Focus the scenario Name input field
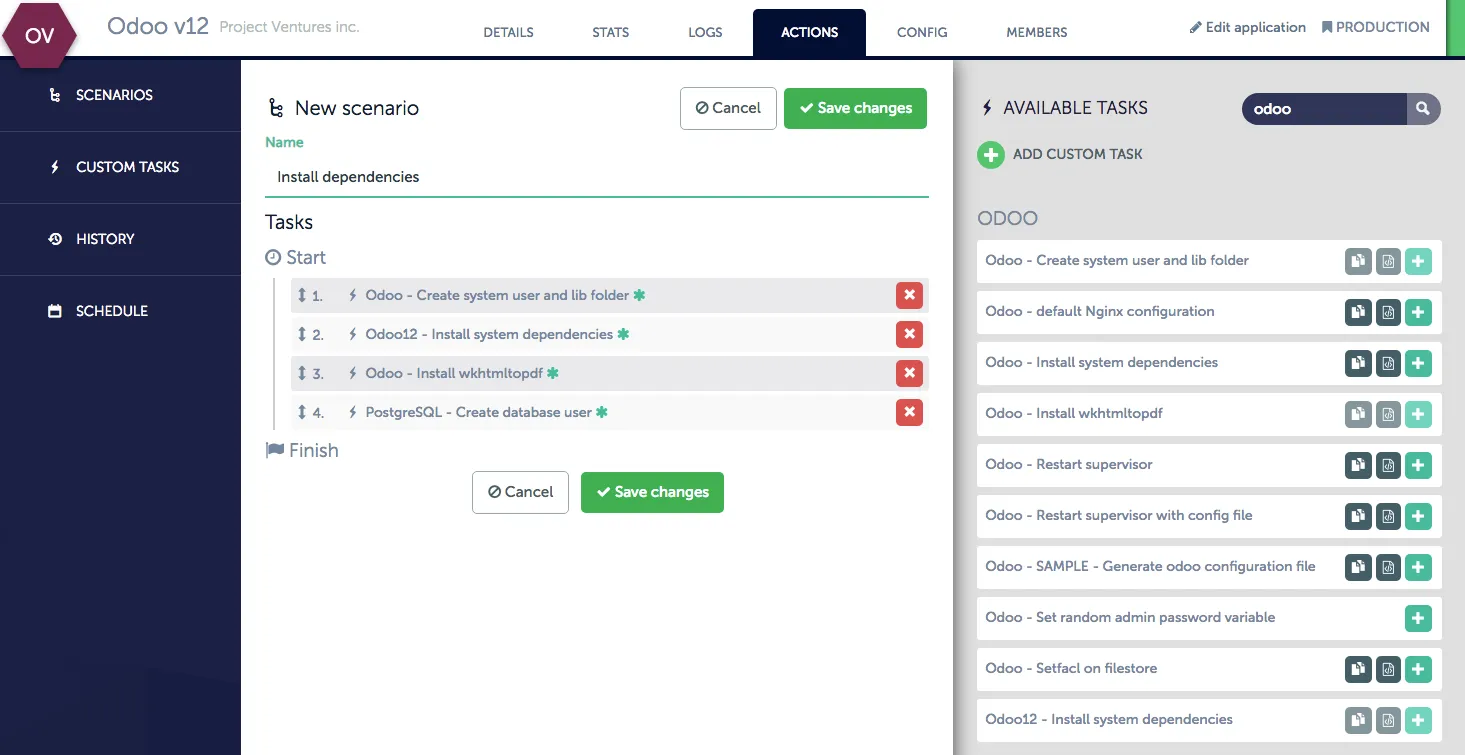Screen dimensions: 1465x755 (x=596, y=177)
